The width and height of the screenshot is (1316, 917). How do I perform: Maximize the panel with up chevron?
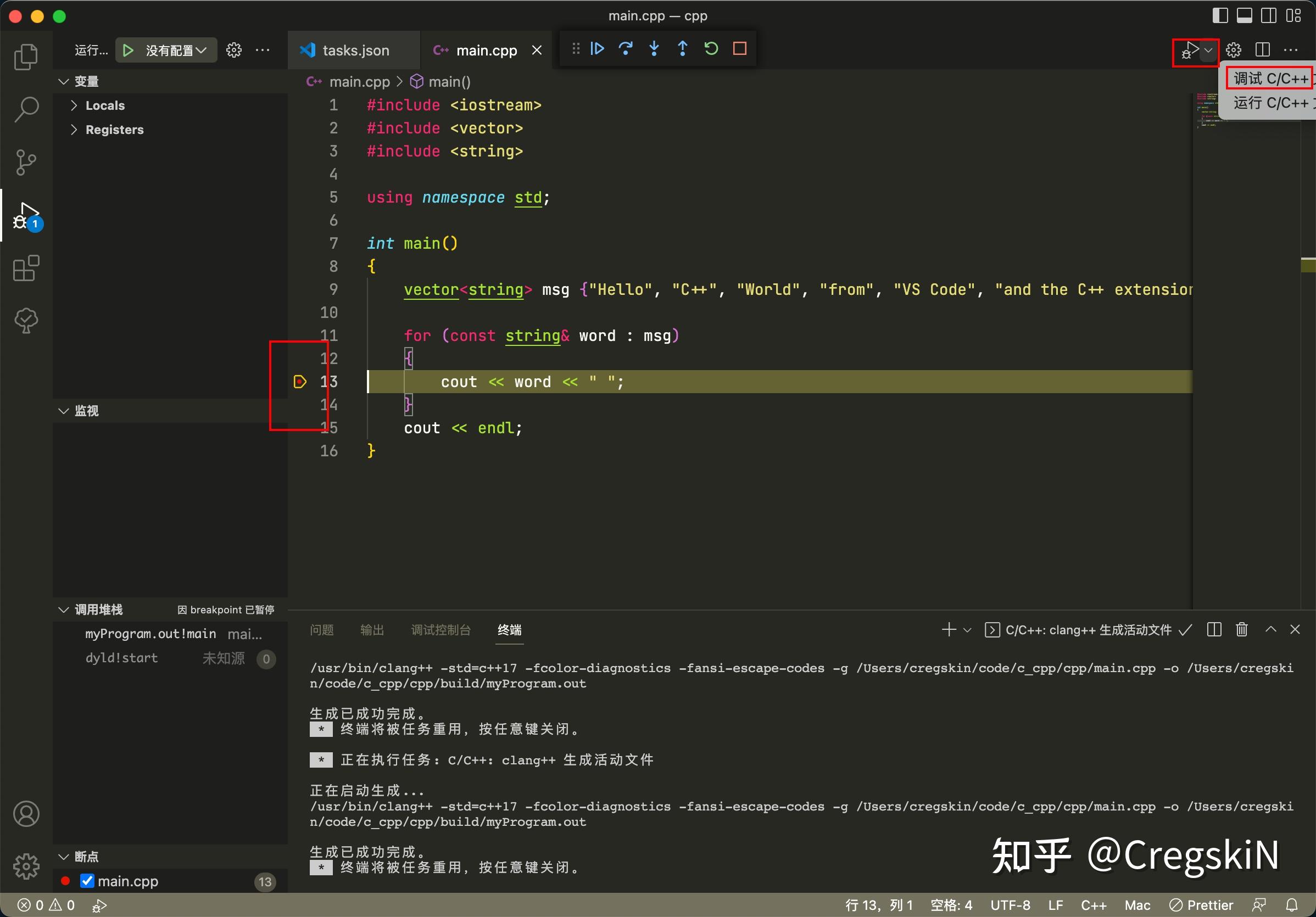point(1271,629)
